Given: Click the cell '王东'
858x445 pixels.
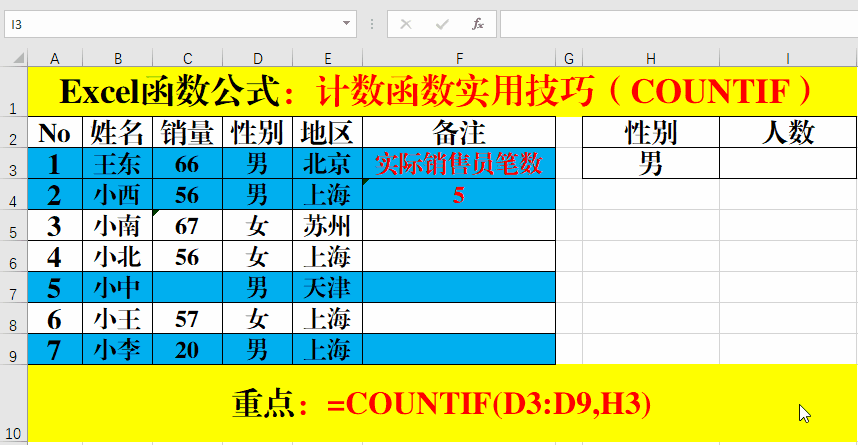Looking at the screenshot, I should (118, 163).
